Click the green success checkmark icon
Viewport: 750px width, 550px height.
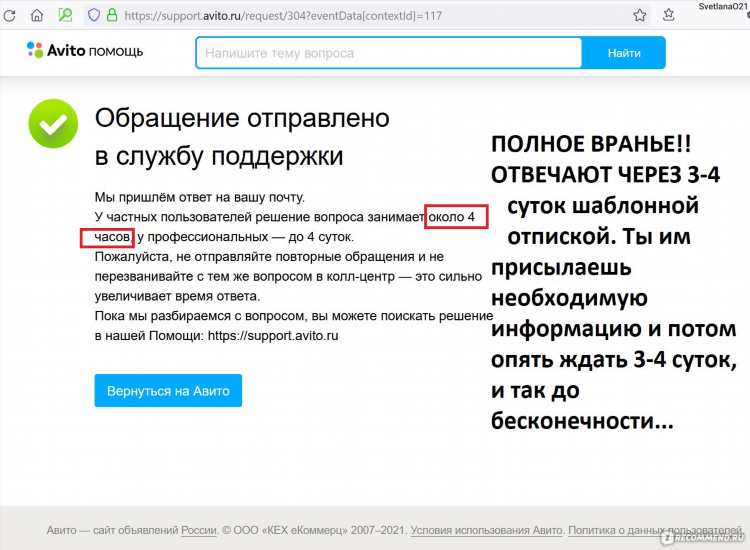click(x=53, y=123)
